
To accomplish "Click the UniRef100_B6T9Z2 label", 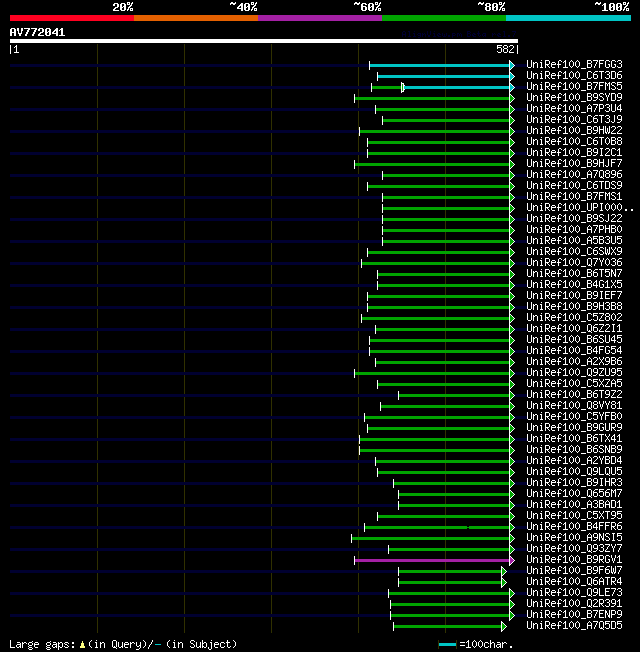I will click(574, 395).
